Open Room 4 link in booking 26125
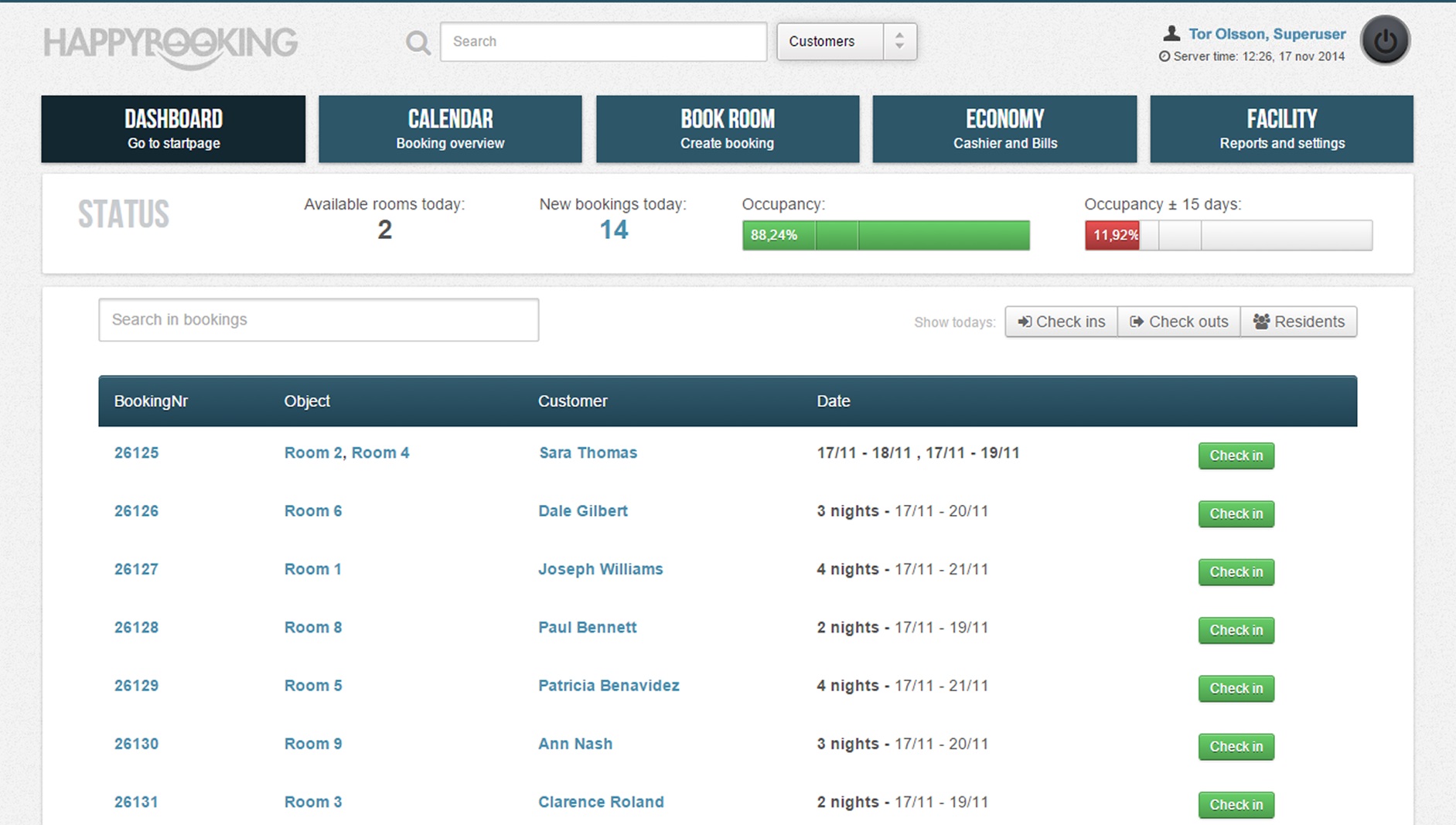The width and height of the screenshot is (1456, 825). 380,453
